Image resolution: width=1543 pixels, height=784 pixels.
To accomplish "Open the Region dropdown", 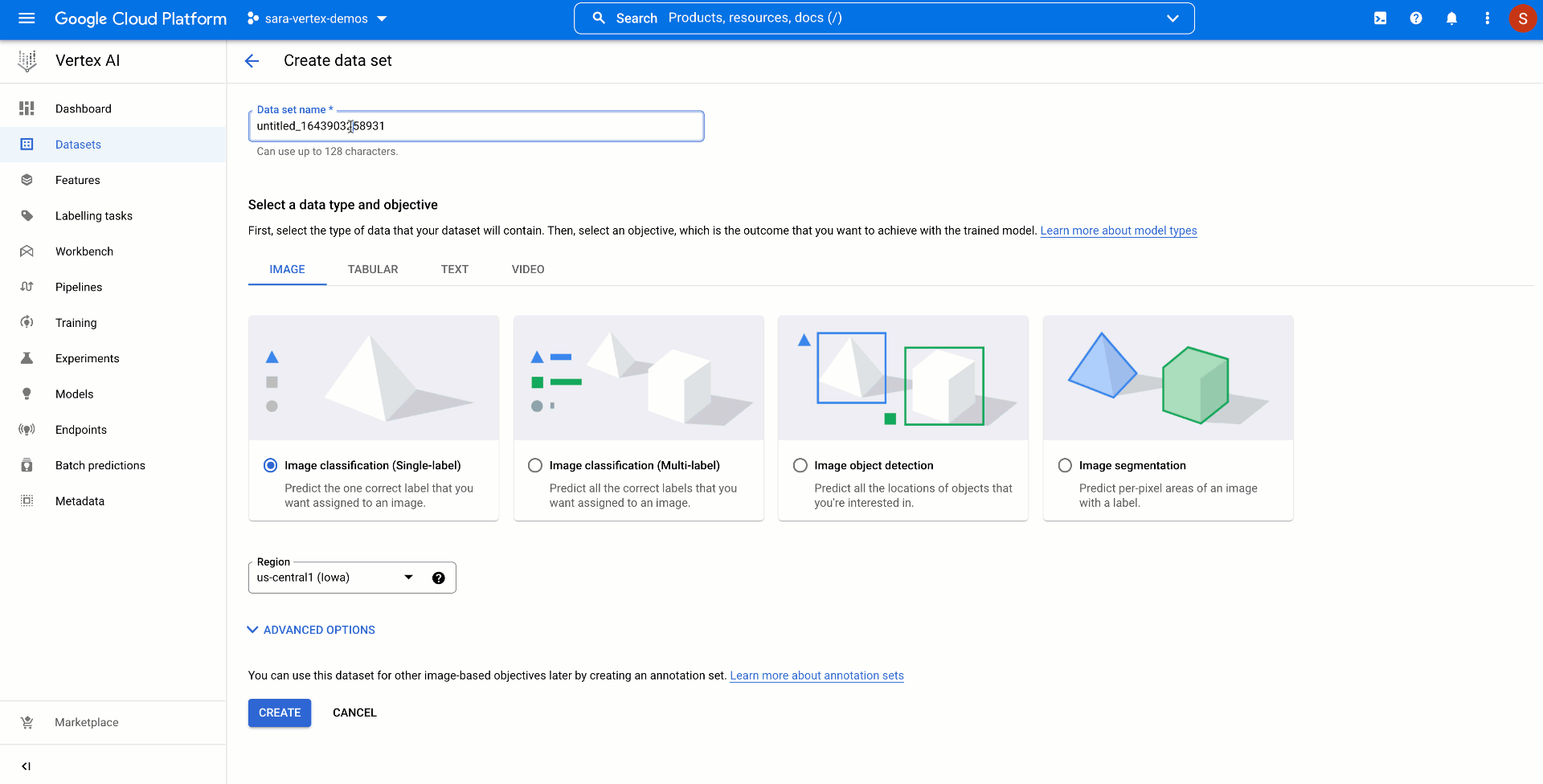I will (x=409, y=577).
